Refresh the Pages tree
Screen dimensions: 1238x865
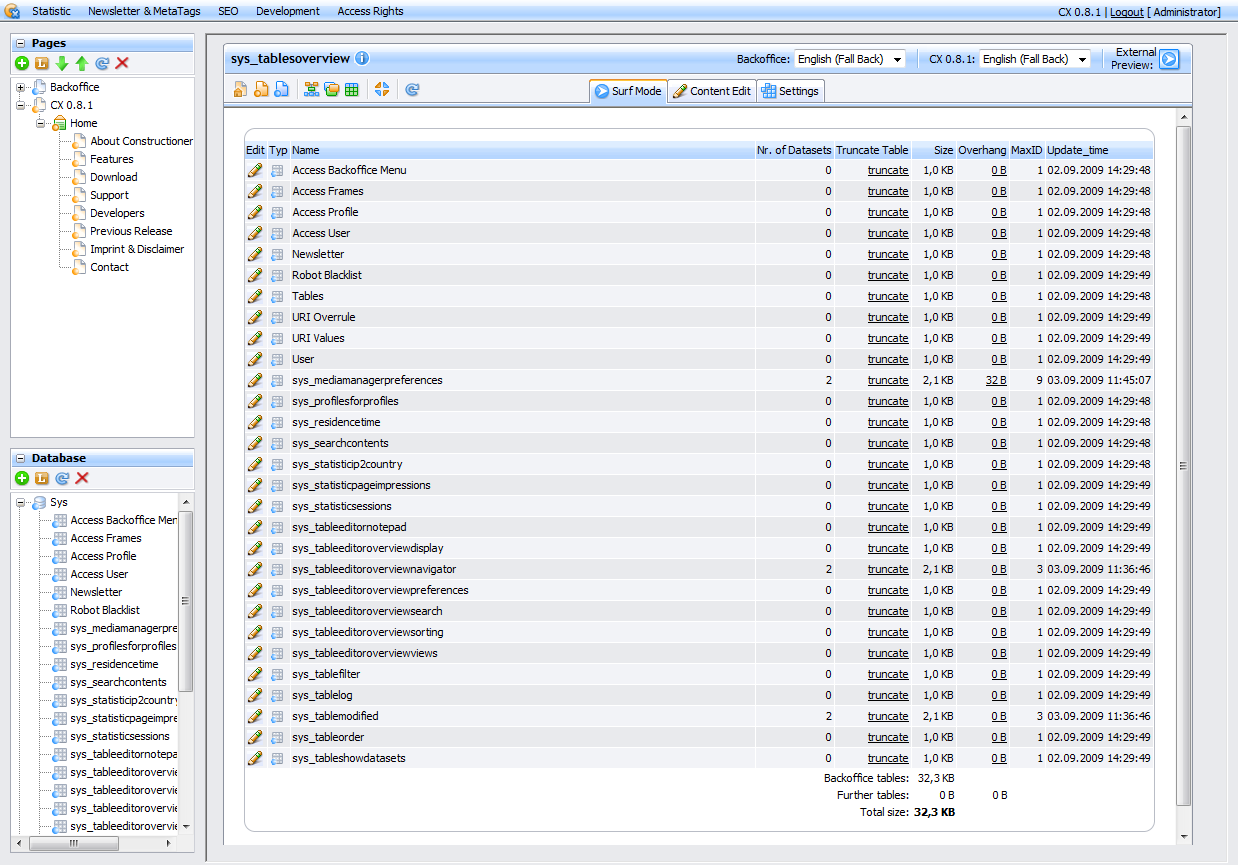[102, 63]
